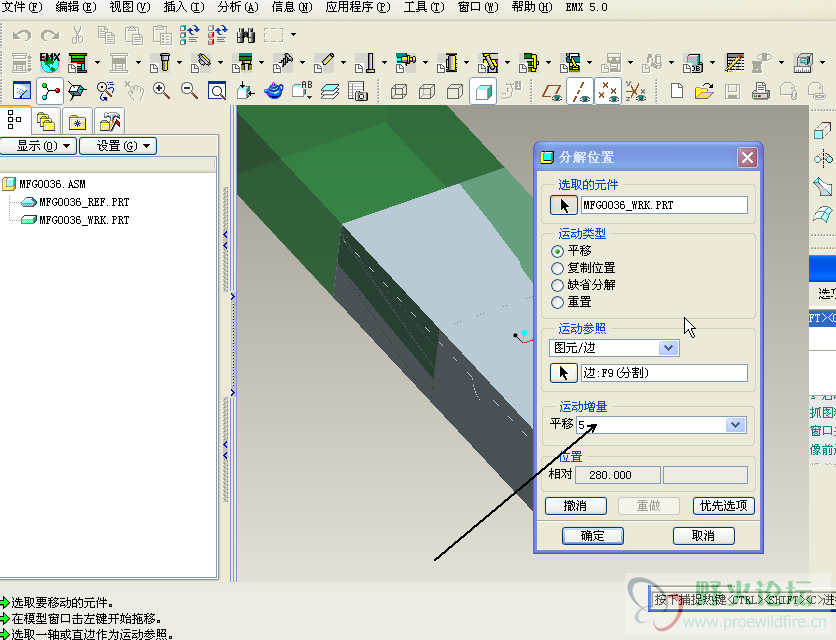The height and width of the screenshot is (640, 836).
Task: Toggle datum points display icon
Action: click(x=608, y=92)
